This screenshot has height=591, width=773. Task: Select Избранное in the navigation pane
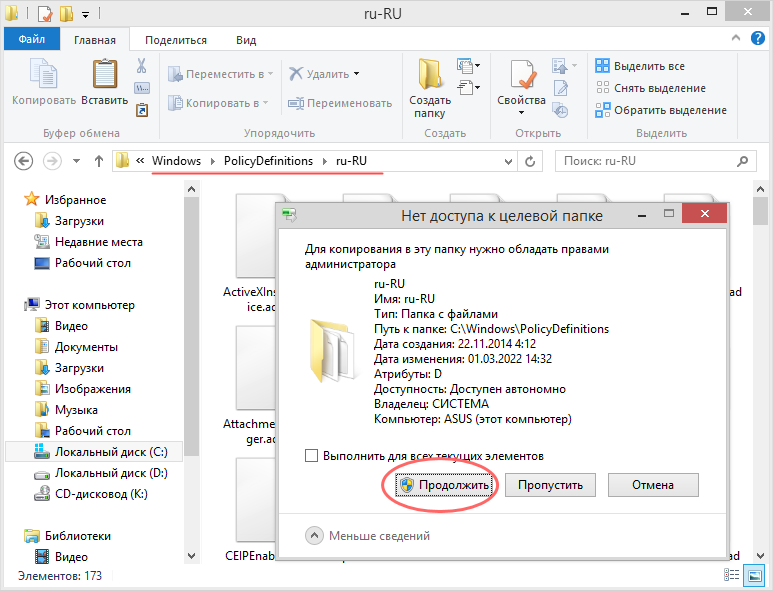(x=66, y=200)
